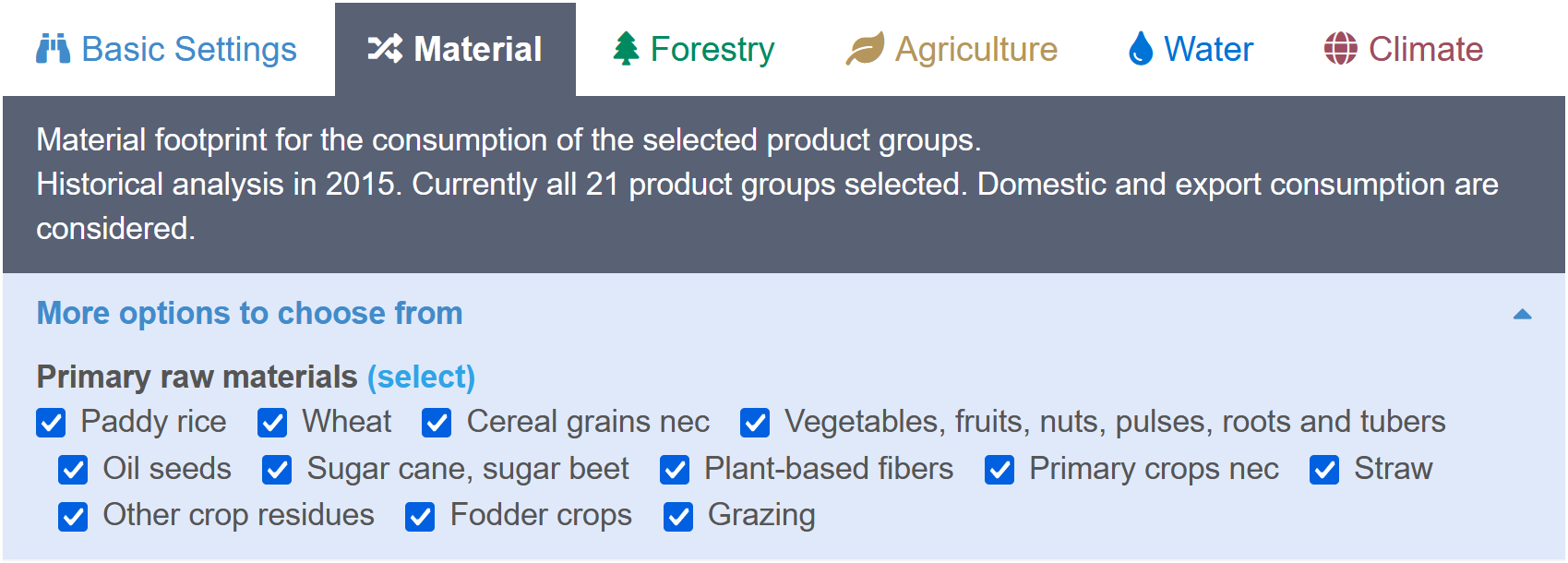1568x563 pixels.
Task: Go to the Water tab
Action: [1191, 49]
